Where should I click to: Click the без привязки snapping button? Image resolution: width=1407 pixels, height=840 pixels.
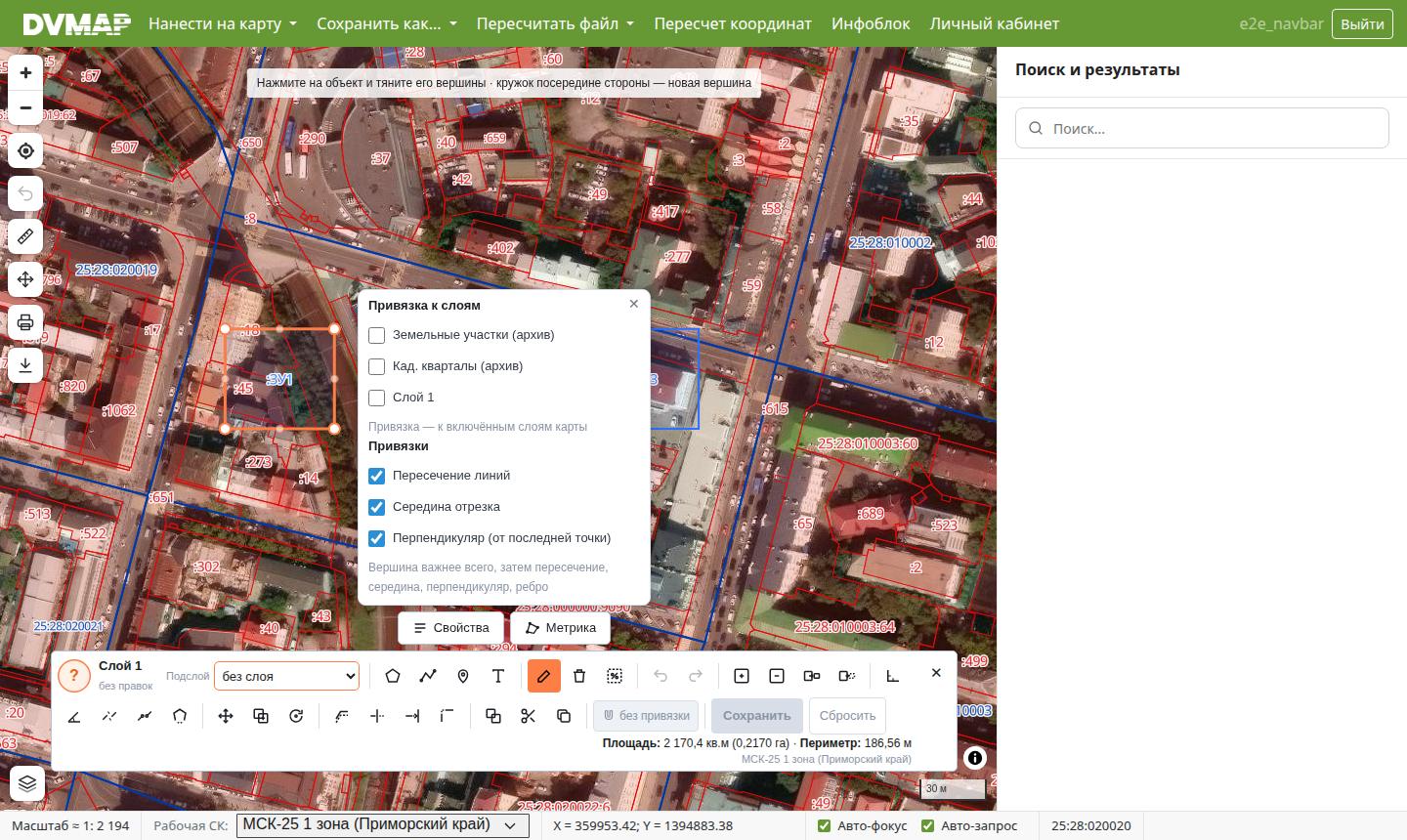646,716
